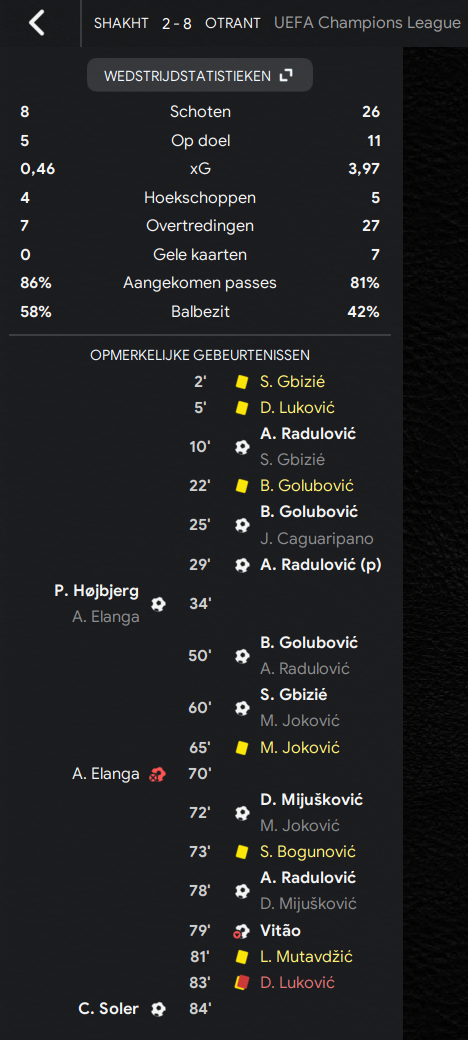Click L. Mutavdžić yellow card icon at 81'
This screenshot has width=468, height=1040.
242,956
